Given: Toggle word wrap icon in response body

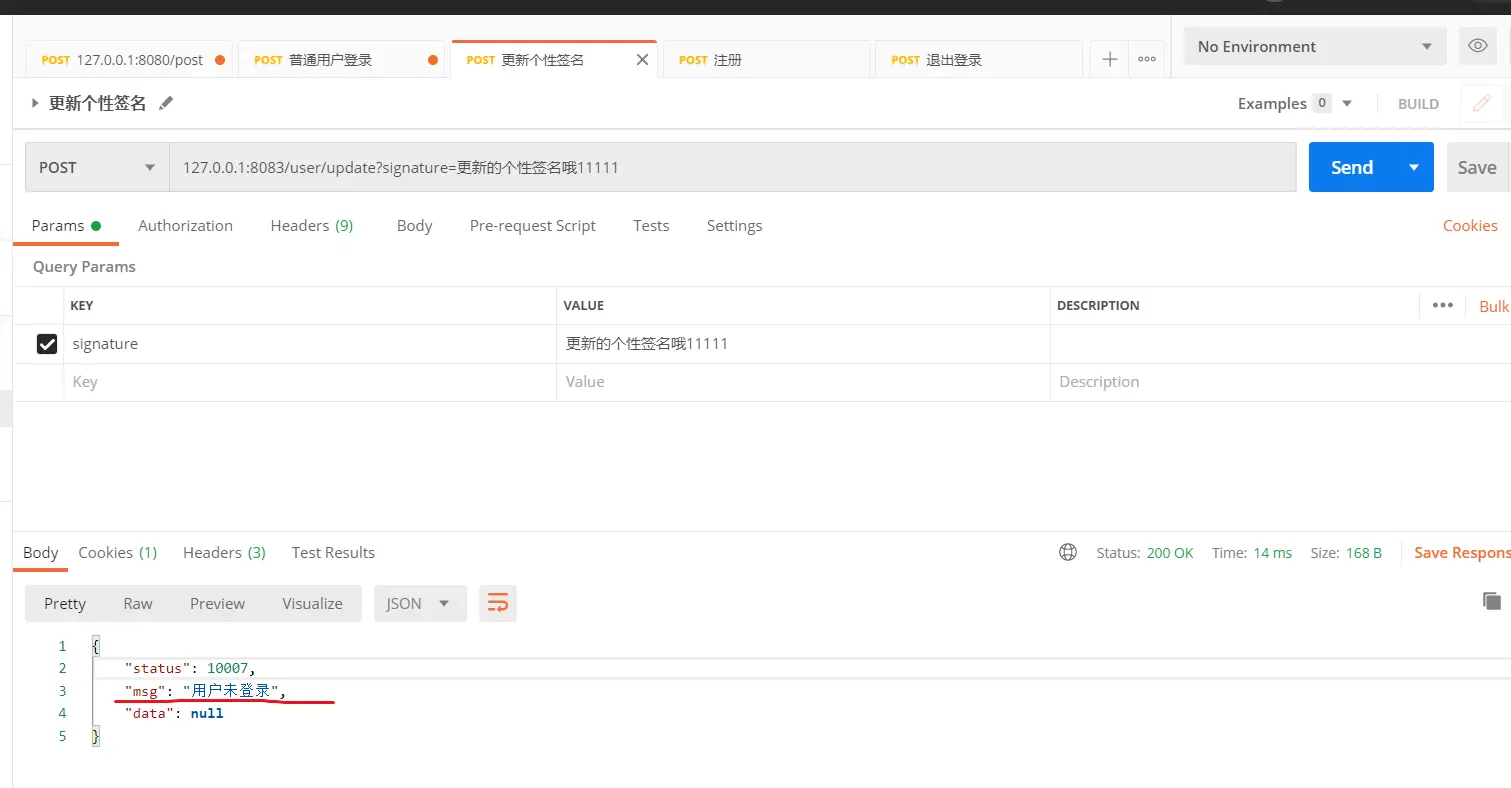Looking at the screenshot, I should pos(497,603).
